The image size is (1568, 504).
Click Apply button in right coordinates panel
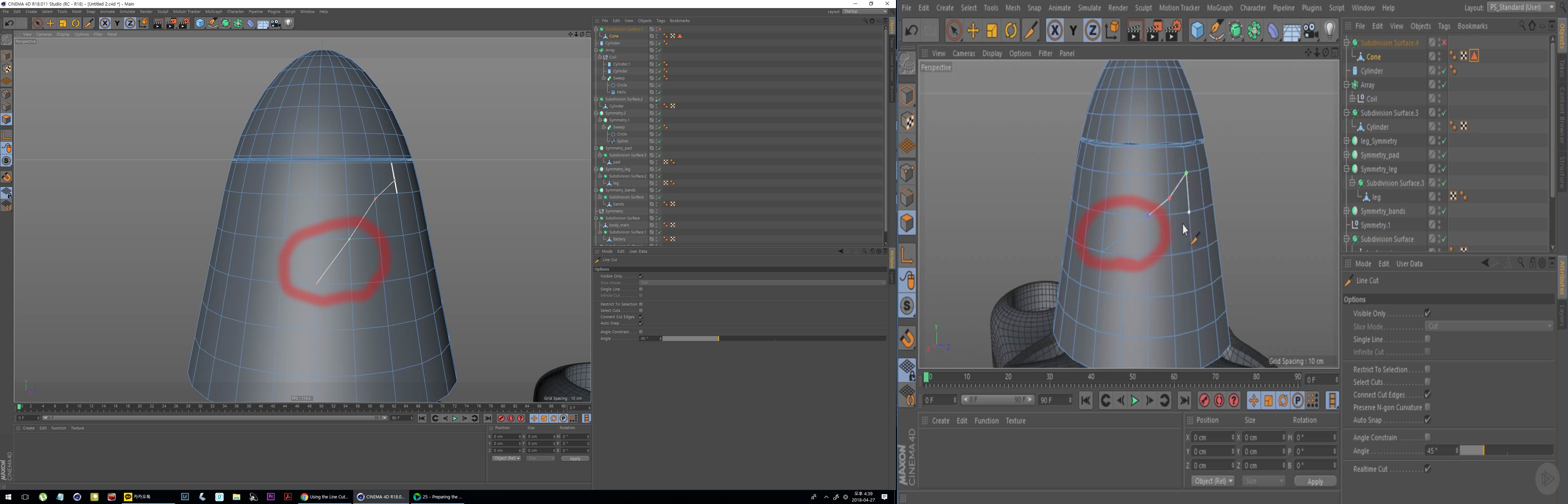click(x=1315, y=481)
